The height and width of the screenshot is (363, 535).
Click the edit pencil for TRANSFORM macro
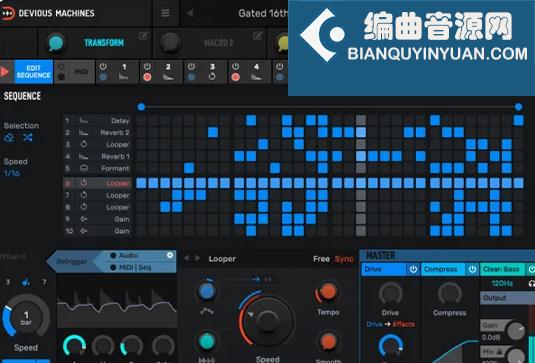(143, 35)
